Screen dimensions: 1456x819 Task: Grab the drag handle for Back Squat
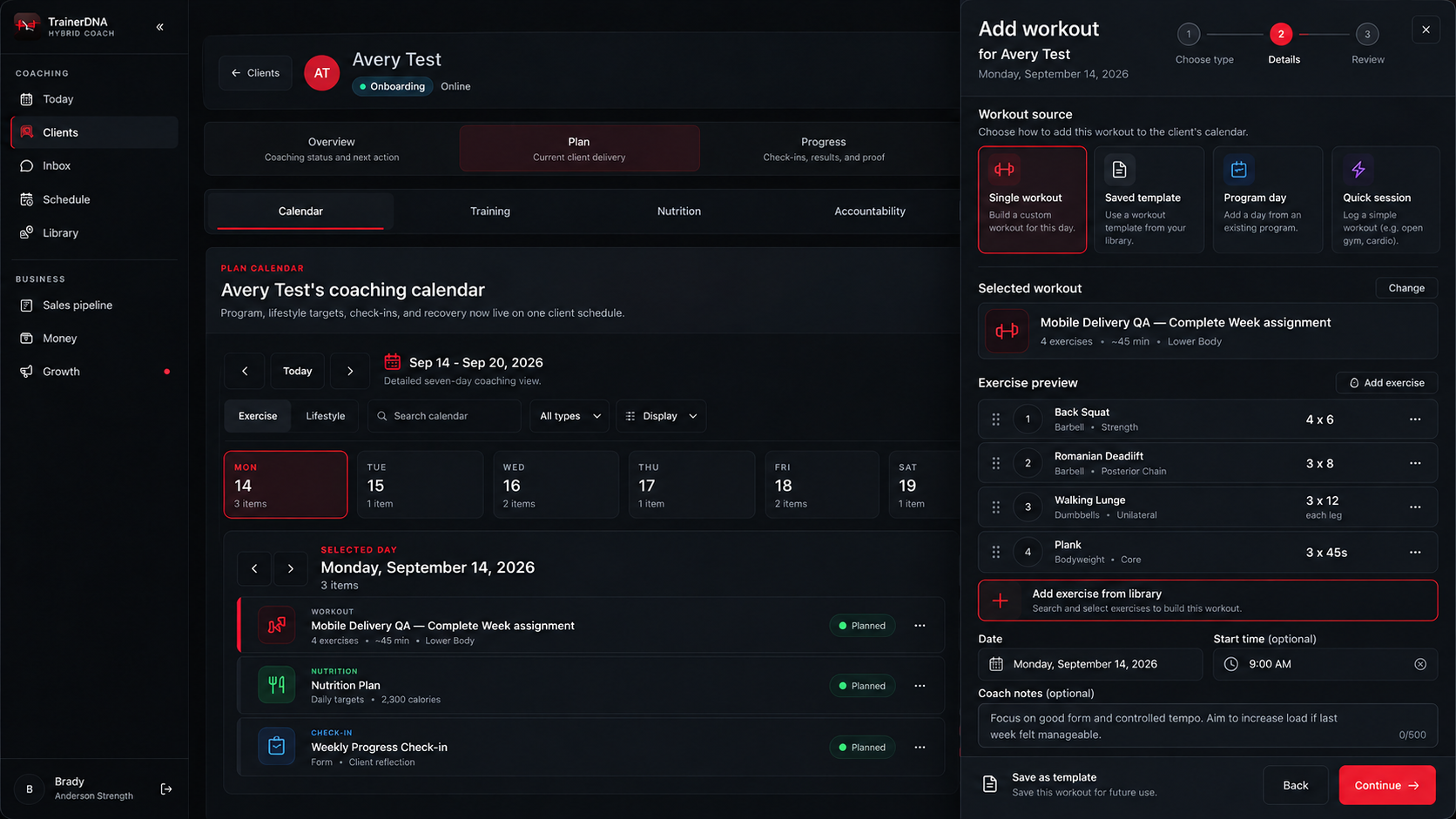[x=996, y=420]
